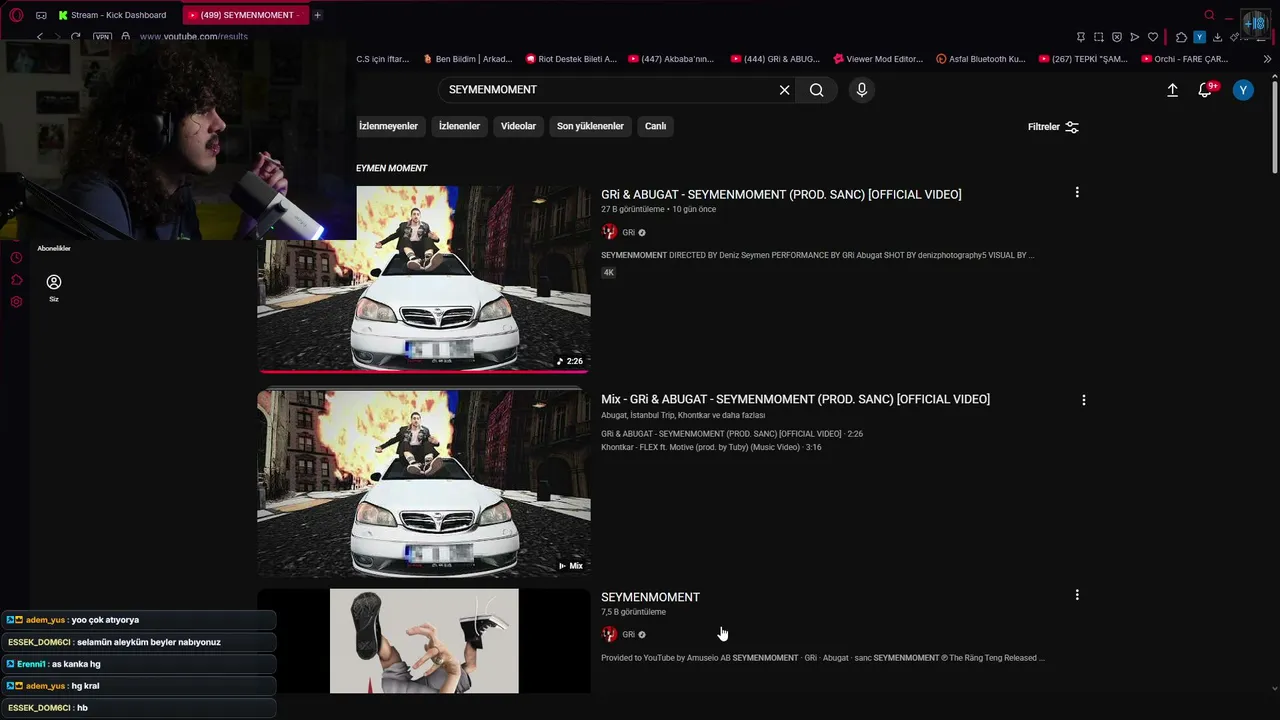The width and height of the screenshot is (1280, 720).
Task: Open the 'Viewer Mod Editor...' bookmark
Action: [x=878, y=59]
